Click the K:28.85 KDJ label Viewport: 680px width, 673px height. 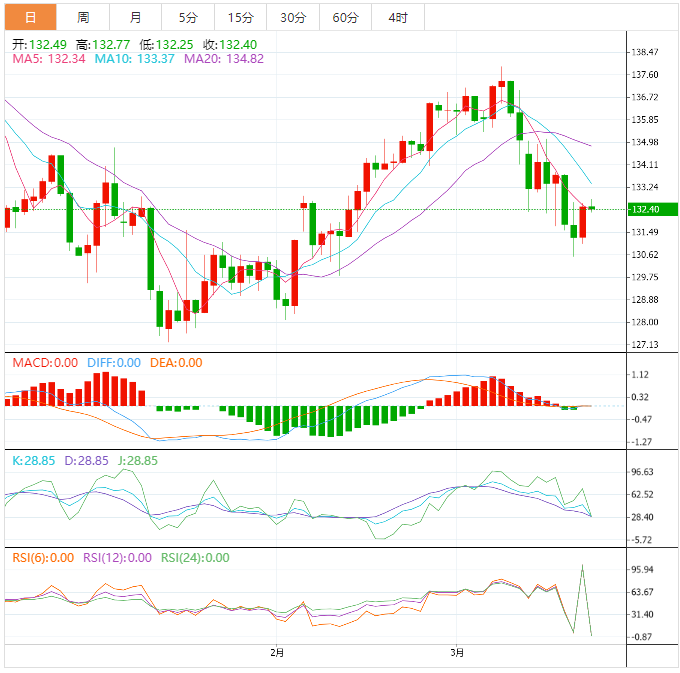click(x=34, y=461)
